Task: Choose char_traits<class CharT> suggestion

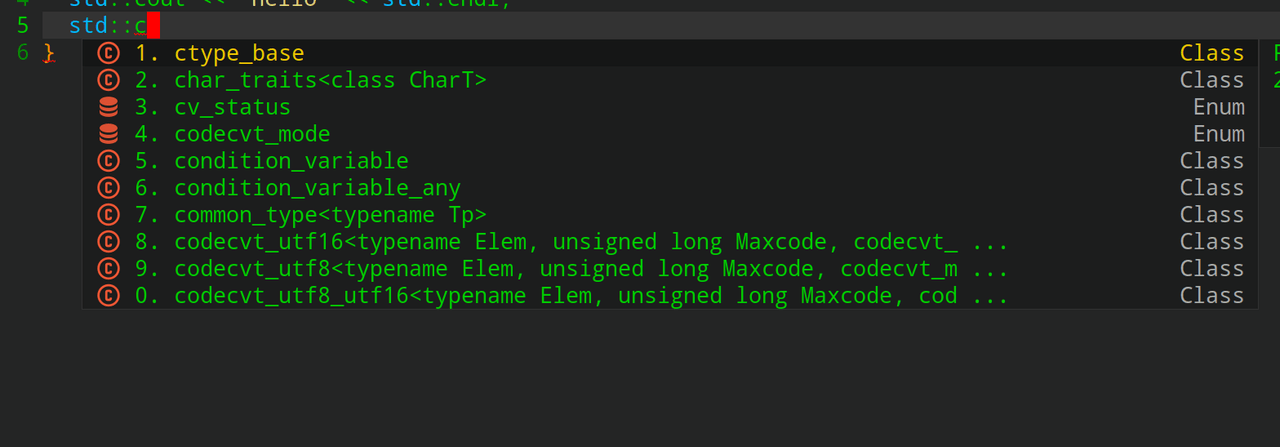Action: 670,80
